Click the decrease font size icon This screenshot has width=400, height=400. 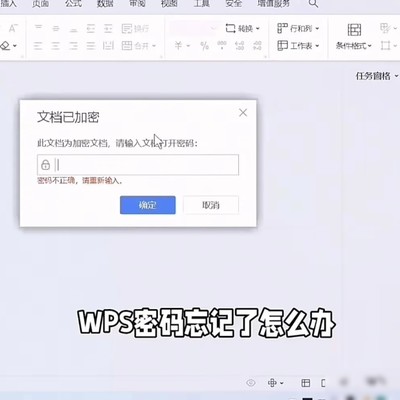[13, 28]
